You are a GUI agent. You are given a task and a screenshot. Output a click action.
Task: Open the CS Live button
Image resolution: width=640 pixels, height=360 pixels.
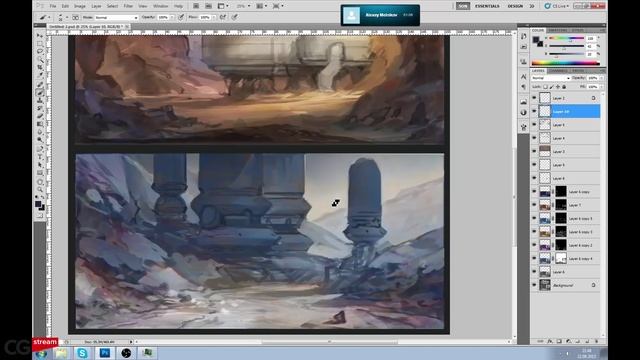557,6
